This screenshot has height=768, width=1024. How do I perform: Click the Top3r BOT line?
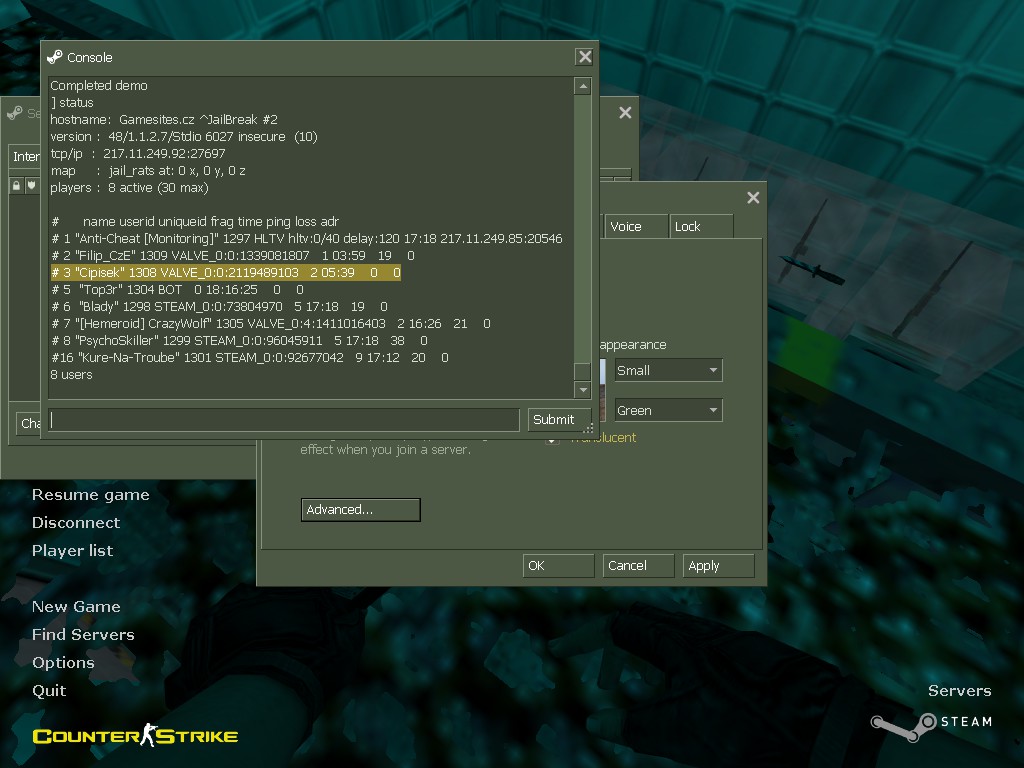click(x=178, y=289)
